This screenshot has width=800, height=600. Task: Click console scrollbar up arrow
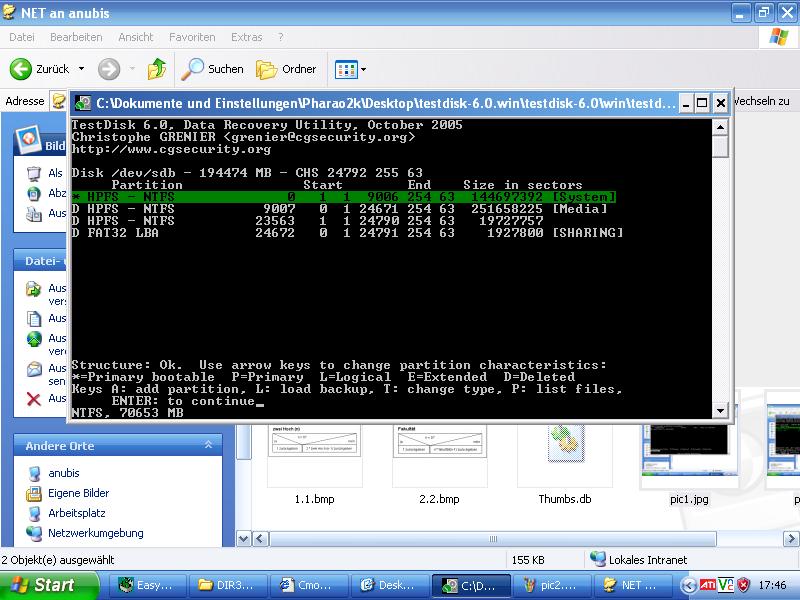tap(720, 127)
